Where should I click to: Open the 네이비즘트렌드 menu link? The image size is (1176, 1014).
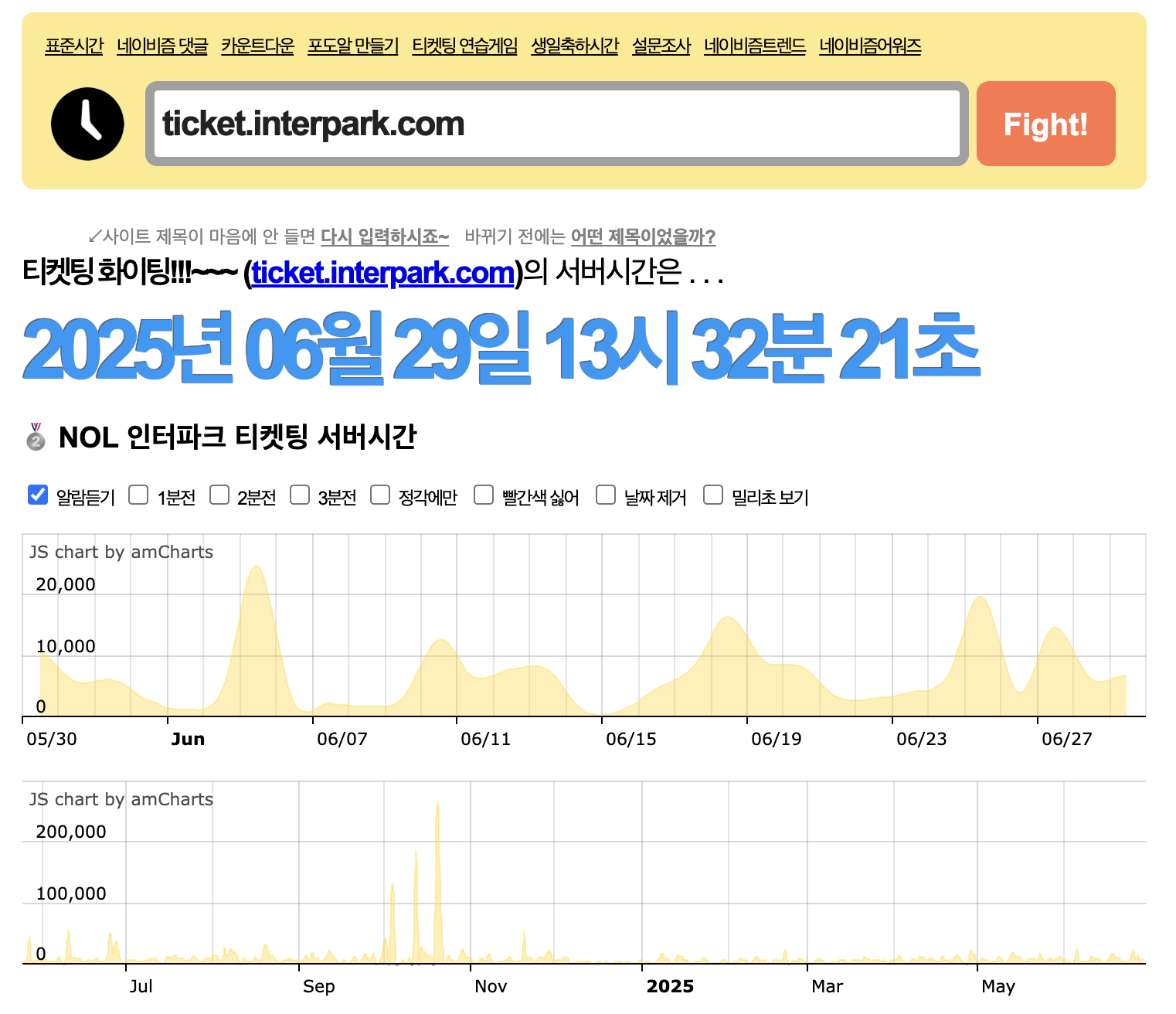[755, 46]
